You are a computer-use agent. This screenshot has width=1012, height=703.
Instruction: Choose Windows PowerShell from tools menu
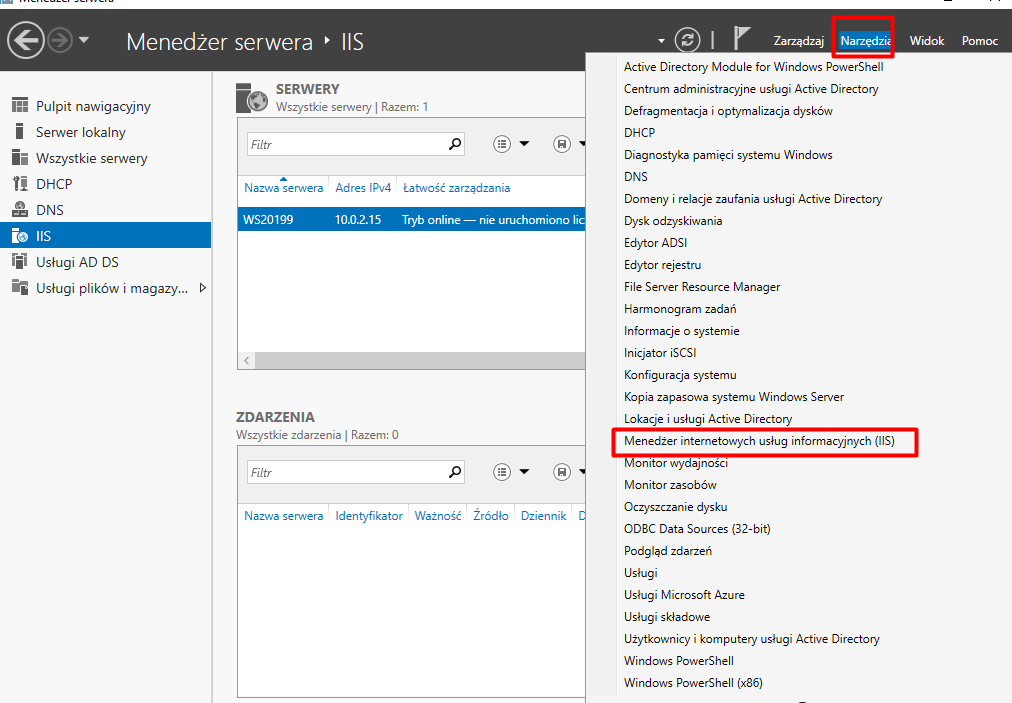pos(678,661)
